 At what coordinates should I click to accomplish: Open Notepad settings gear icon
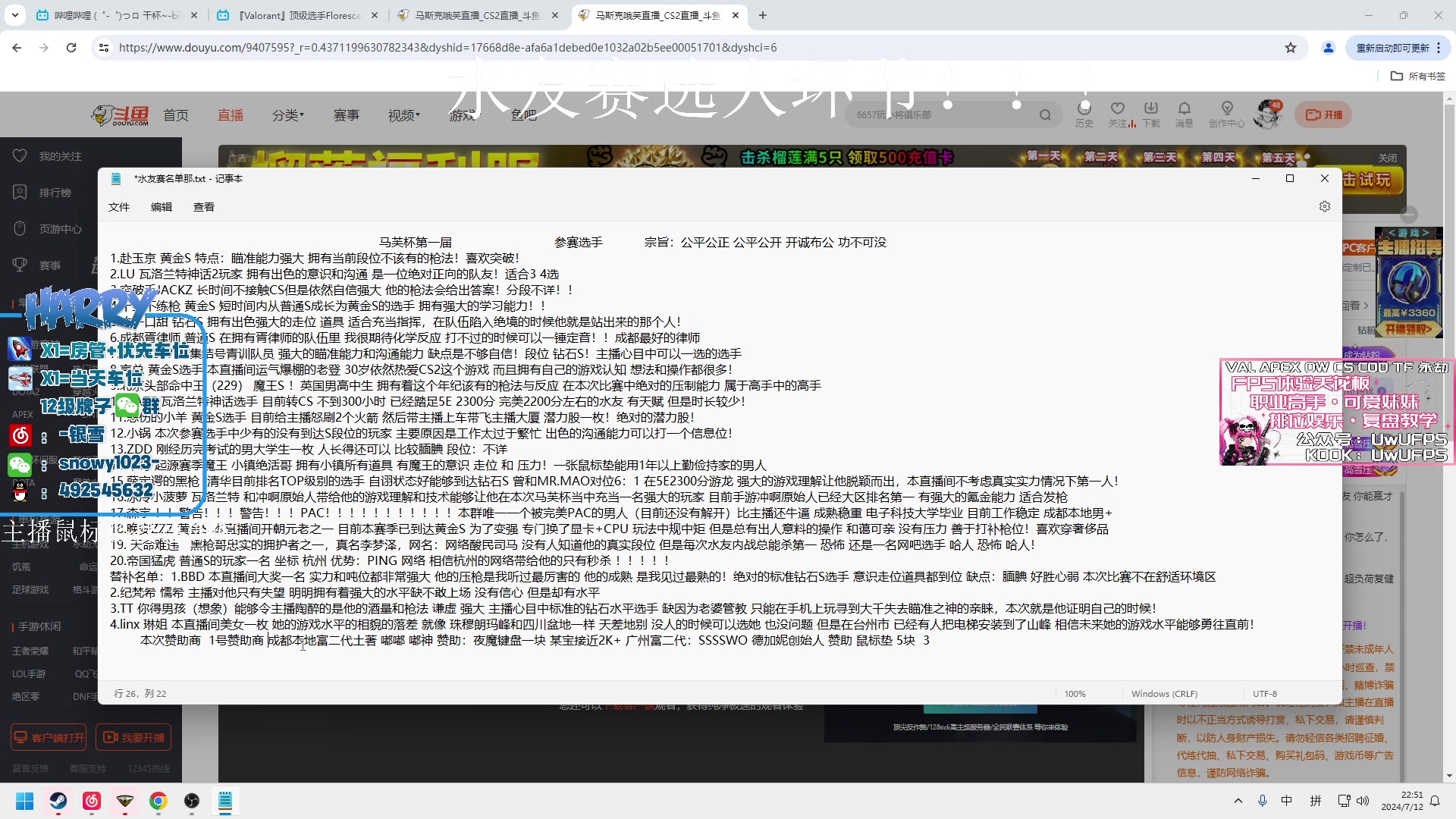coord(1324,206)
